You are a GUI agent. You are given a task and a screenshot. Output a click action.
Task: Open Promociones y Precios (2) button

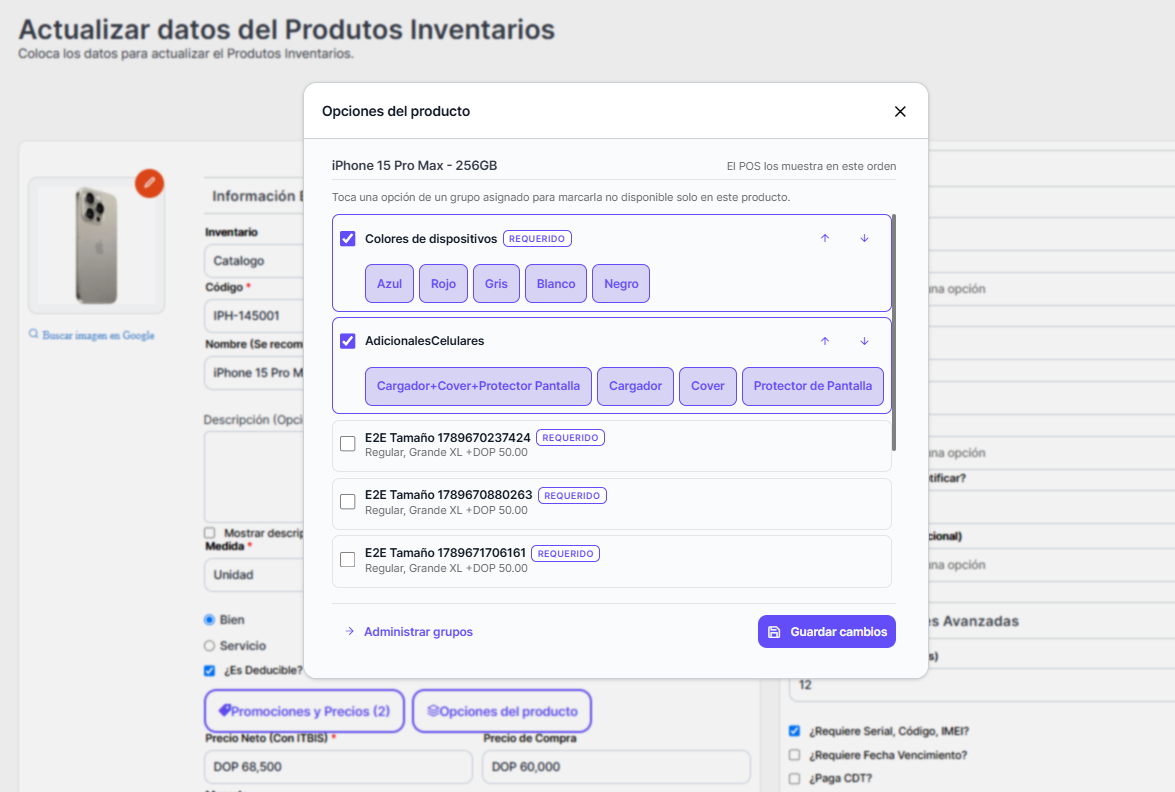303,711
